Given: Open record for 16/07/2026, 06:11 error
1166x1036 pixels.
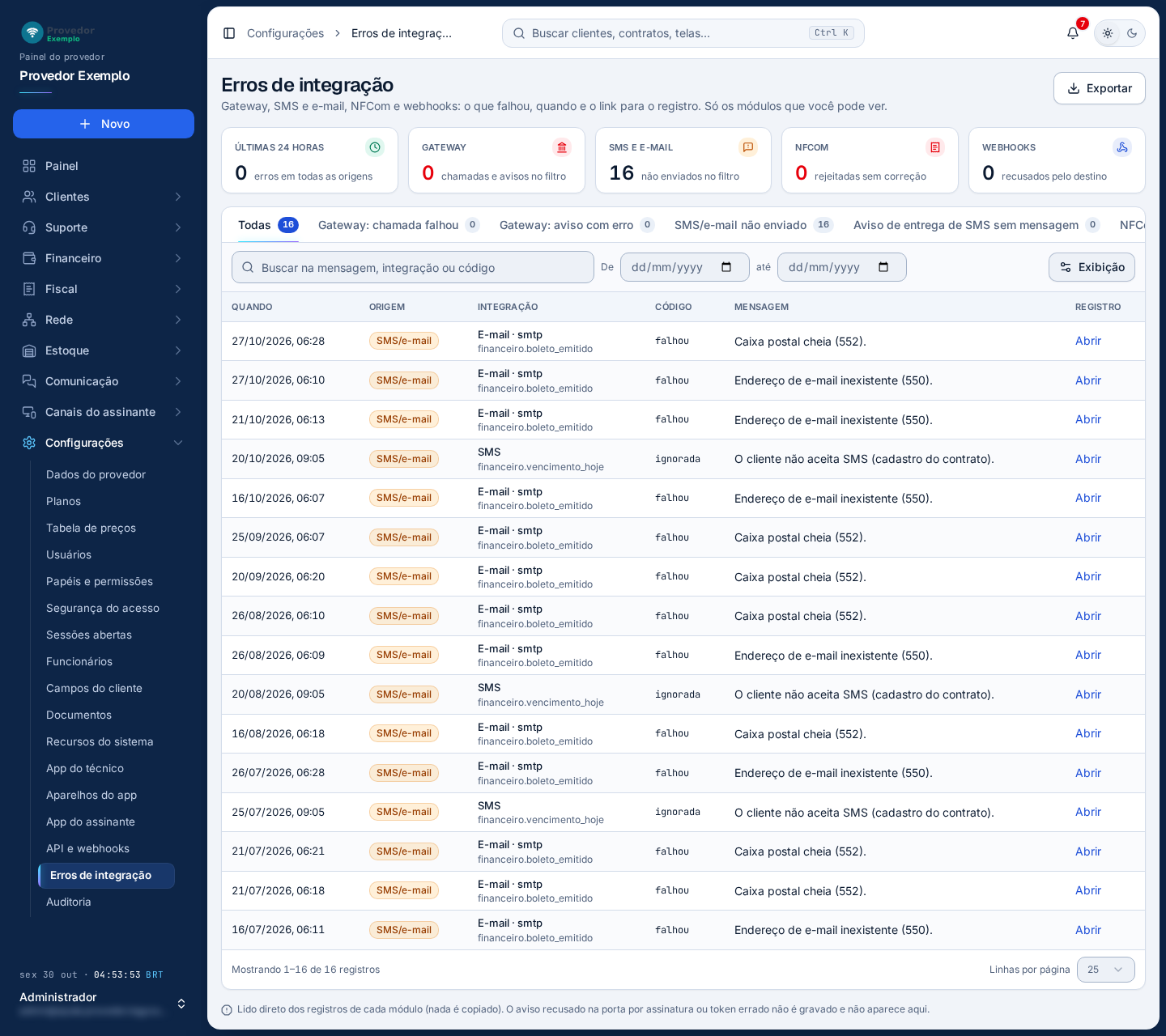Looking at the screenshot, I should point(1088,930).
